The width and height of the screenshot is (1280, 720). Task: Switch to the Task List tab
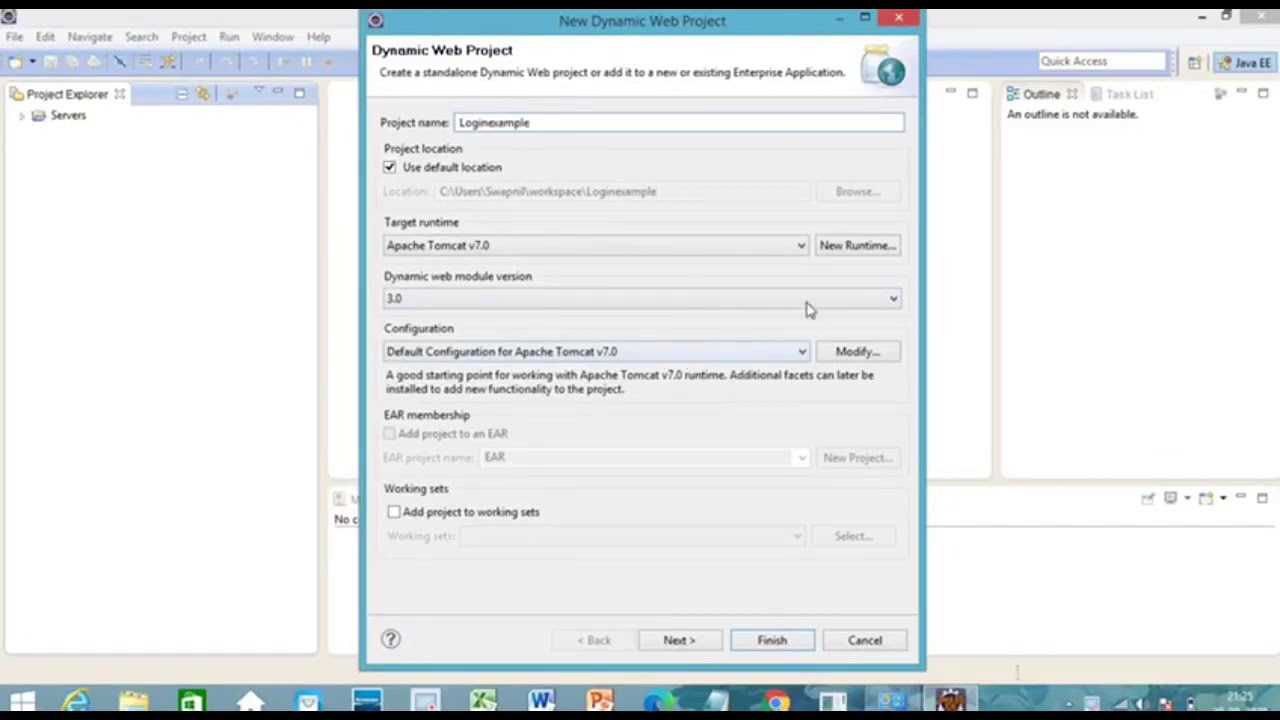[x=1121, y=94]
